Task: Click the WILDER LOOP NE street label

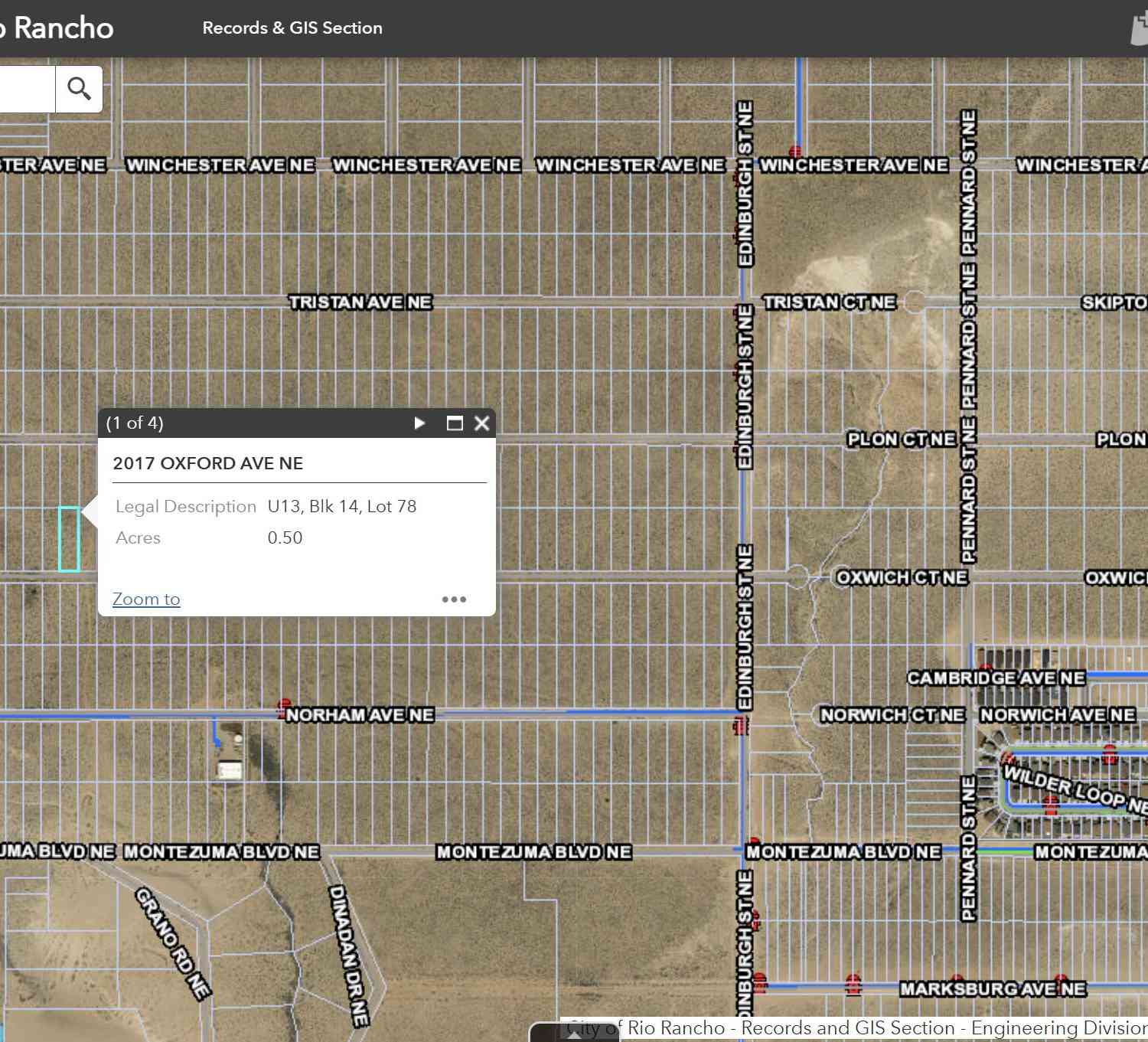Action: point(1075,789)
